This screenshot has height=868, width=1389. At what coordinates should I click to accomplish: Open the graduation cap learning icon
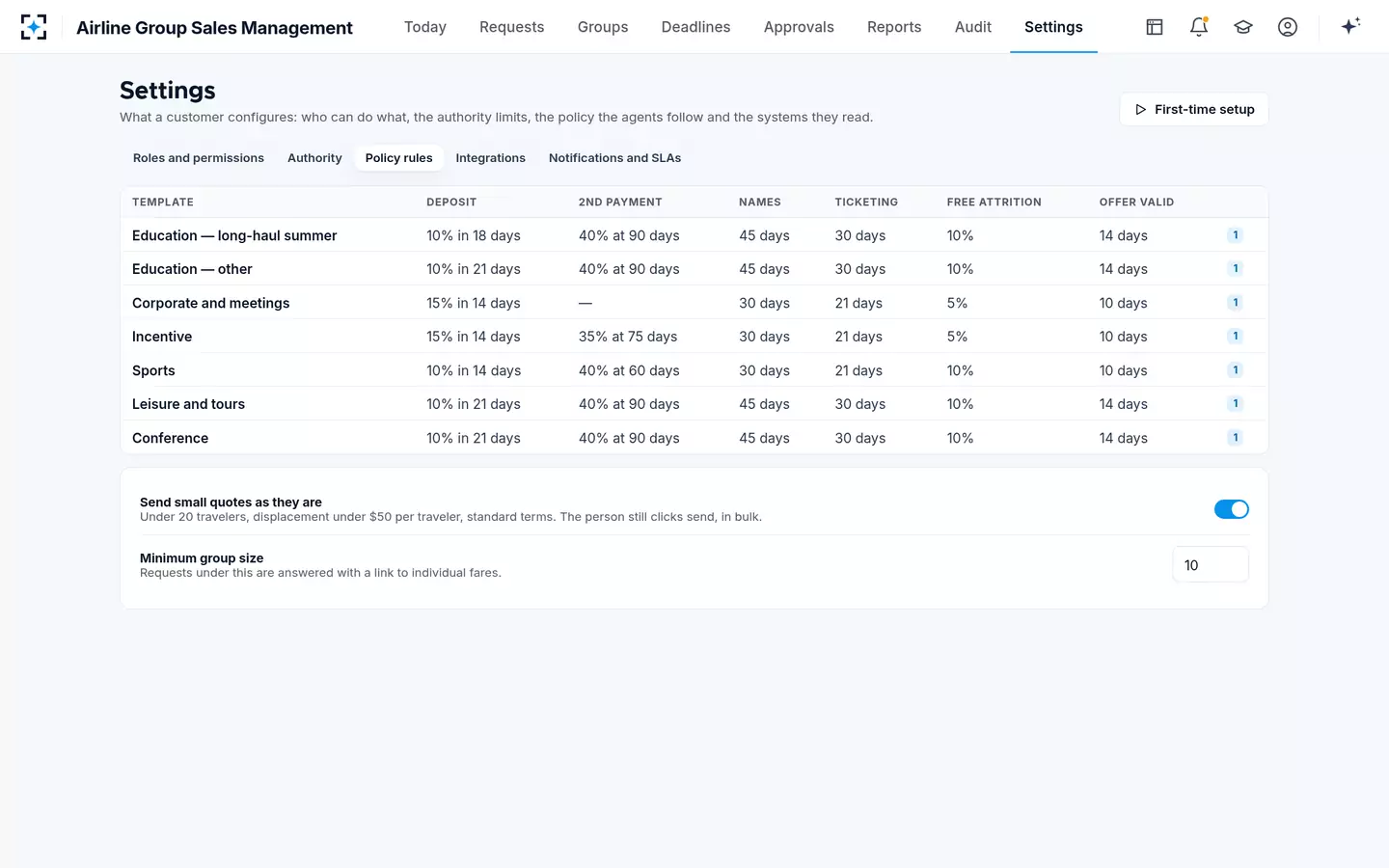(x=1243, y=27)
